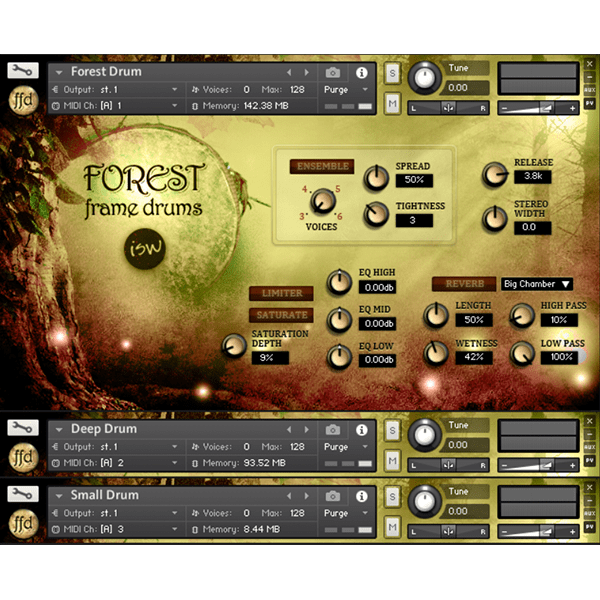Open Forest Drum Purge menu
The width and height of the screenshot is (600, 600).
(346, 90)
